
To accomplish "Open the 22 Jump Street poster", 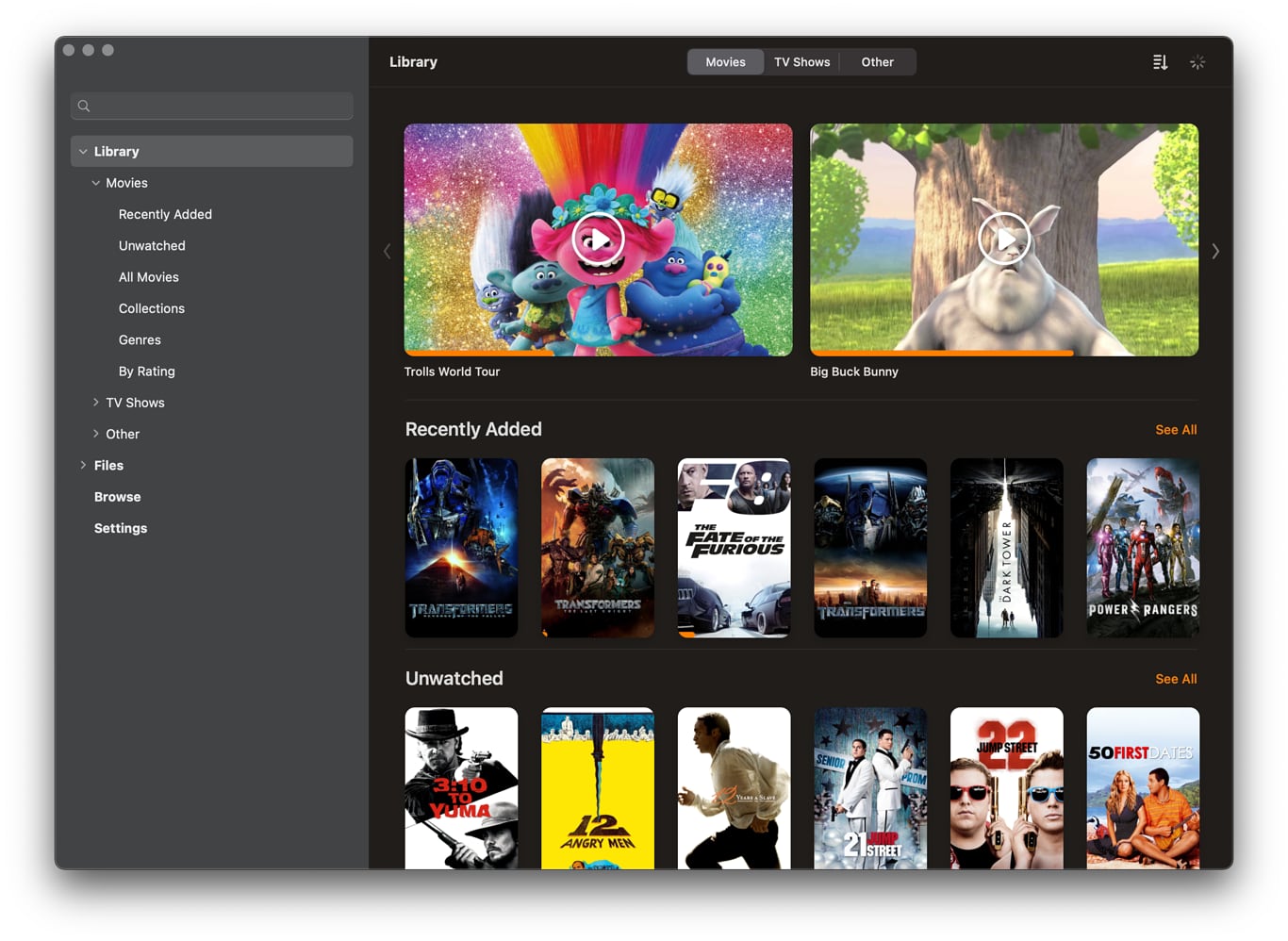I will (1006, 788).
